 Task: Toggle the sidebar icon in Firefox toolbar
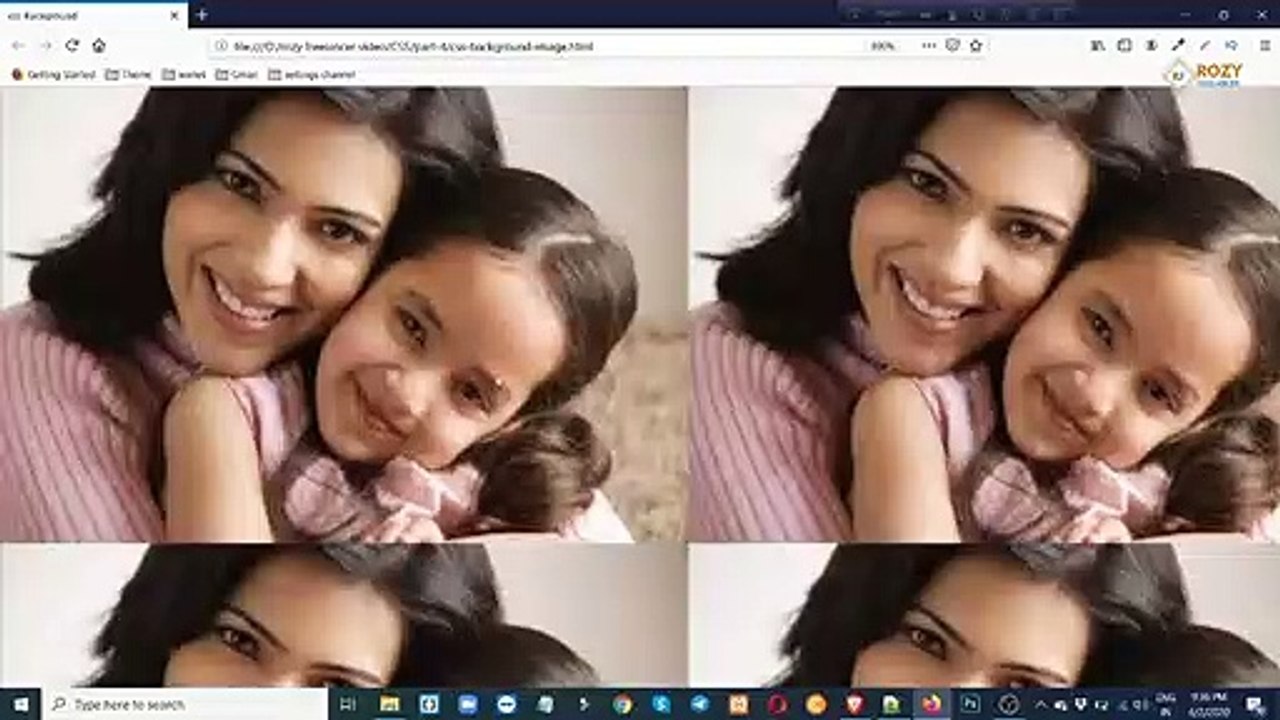(x=1124, y=46)
